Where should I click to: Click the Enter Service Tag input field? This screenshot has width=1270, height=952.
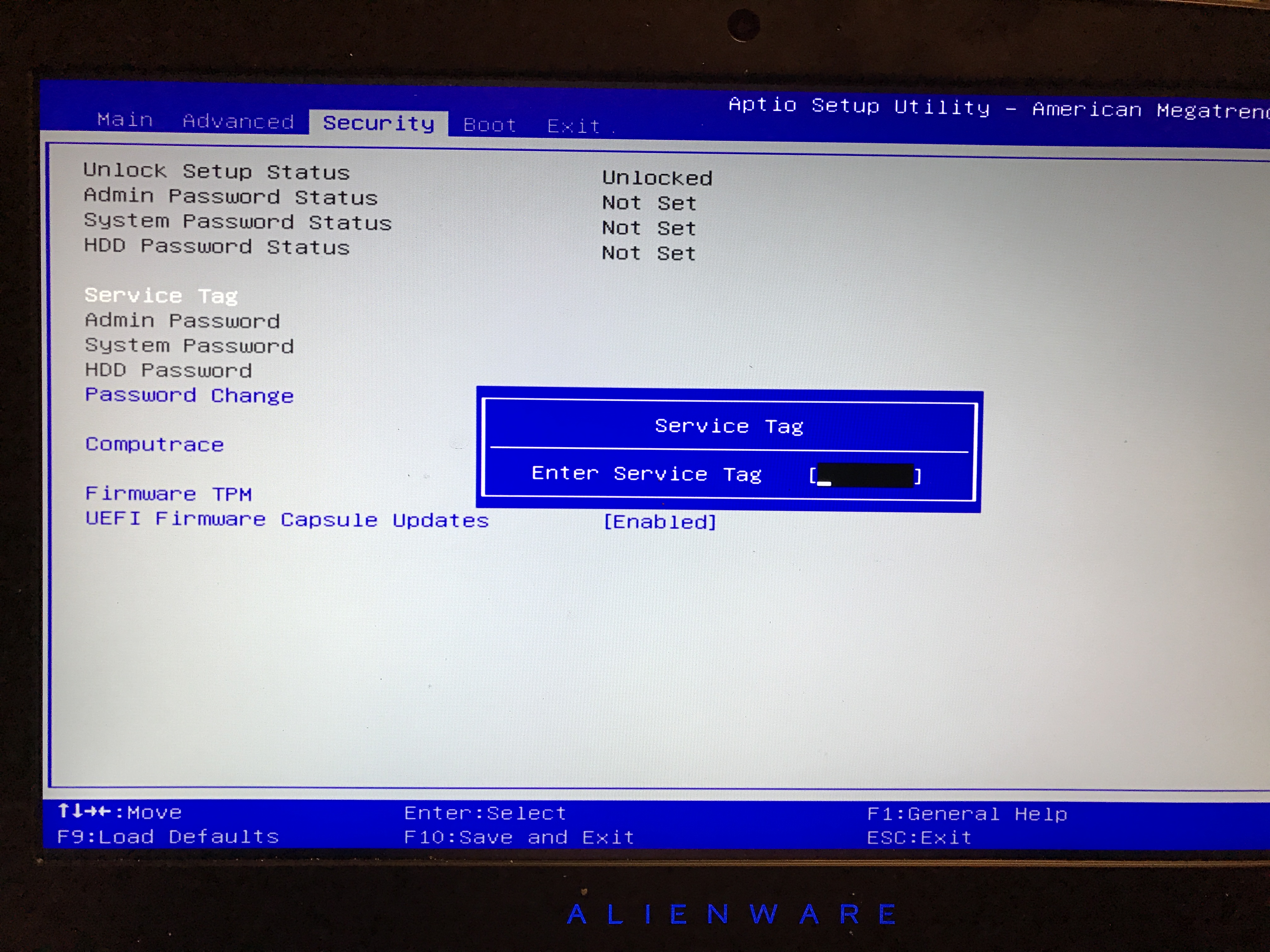pos(865,476)
